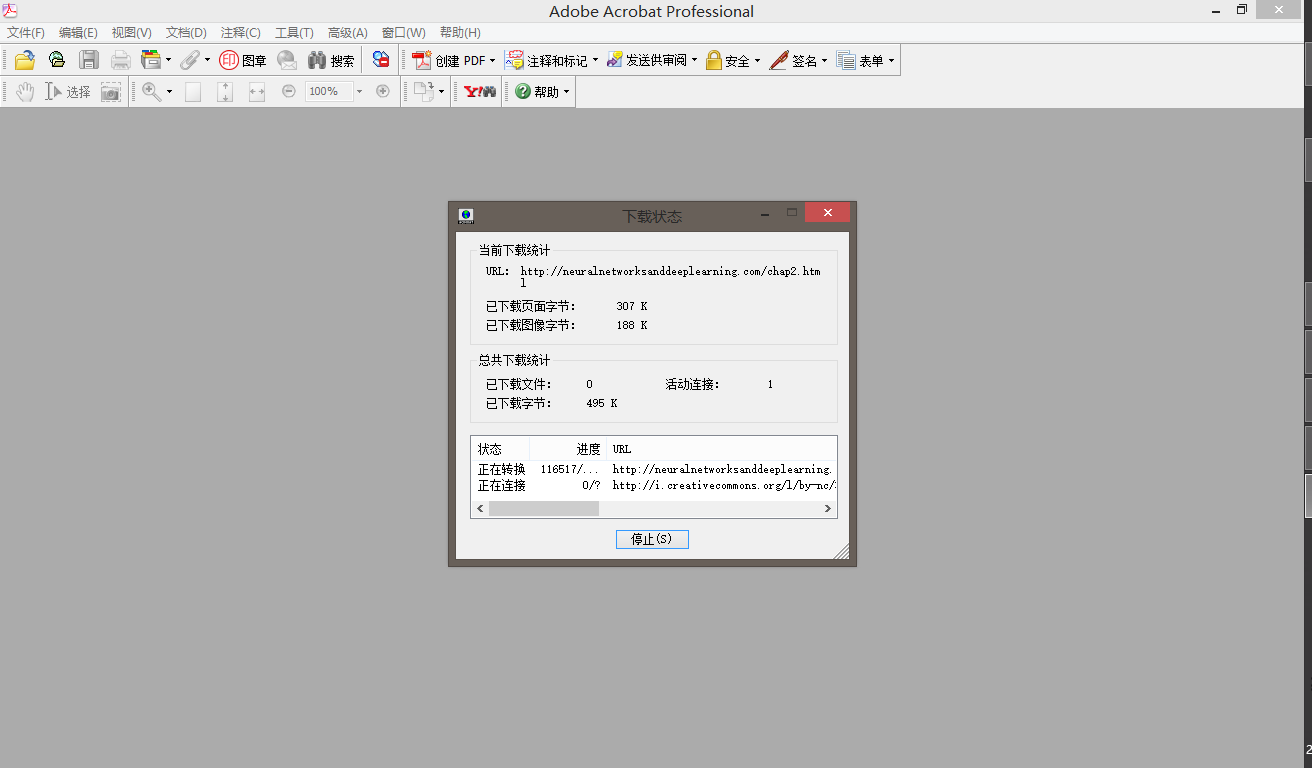Click the open web page globe icon
This screenshot has width=1312, height=768.
pos(57,60)
